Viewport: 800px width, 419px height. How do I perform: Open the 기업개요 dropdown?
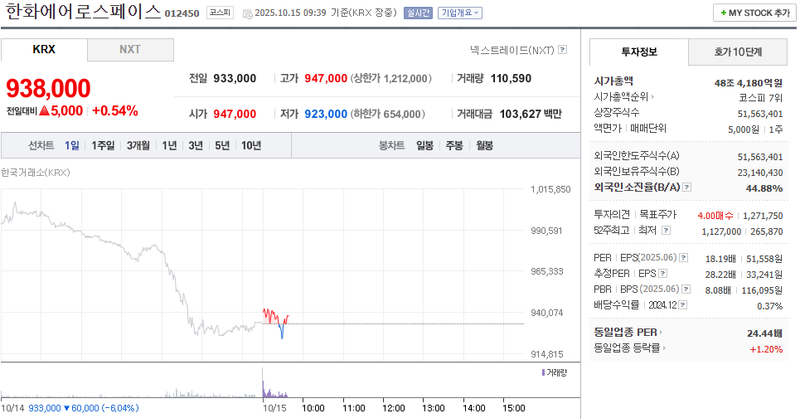coord(460,13)
